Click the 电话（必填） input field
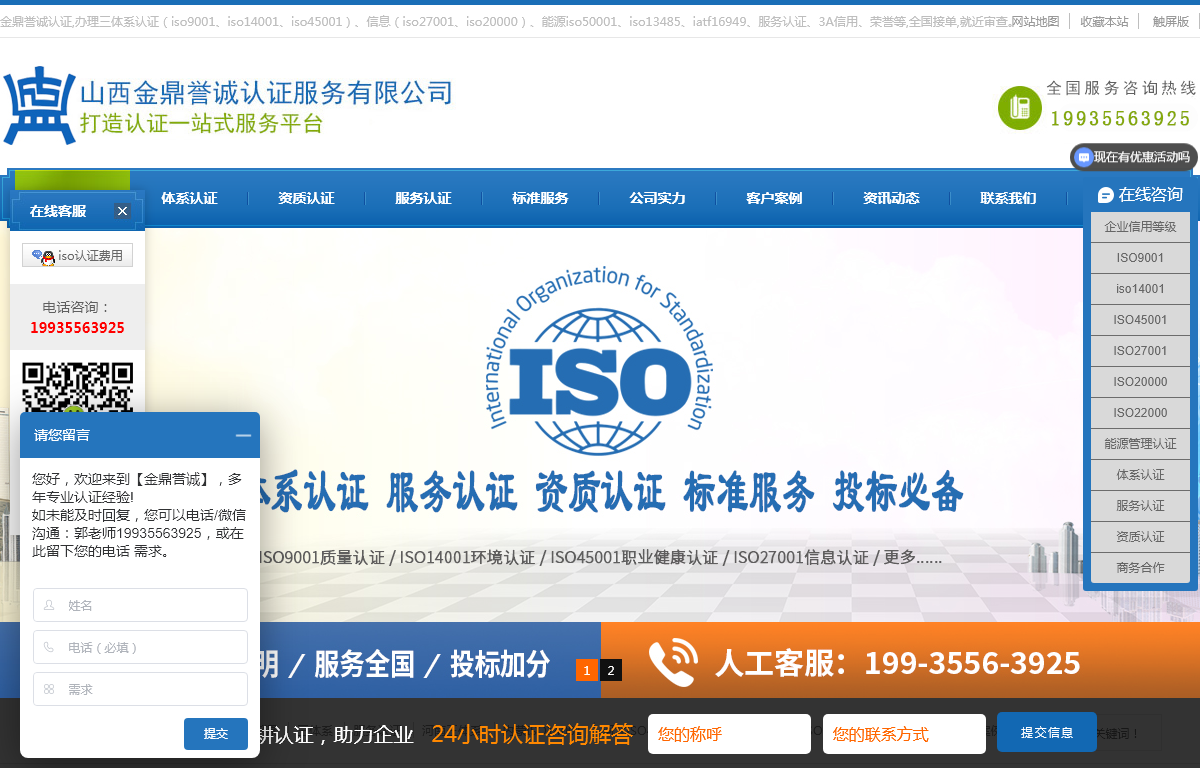 (x=140, y=647)
